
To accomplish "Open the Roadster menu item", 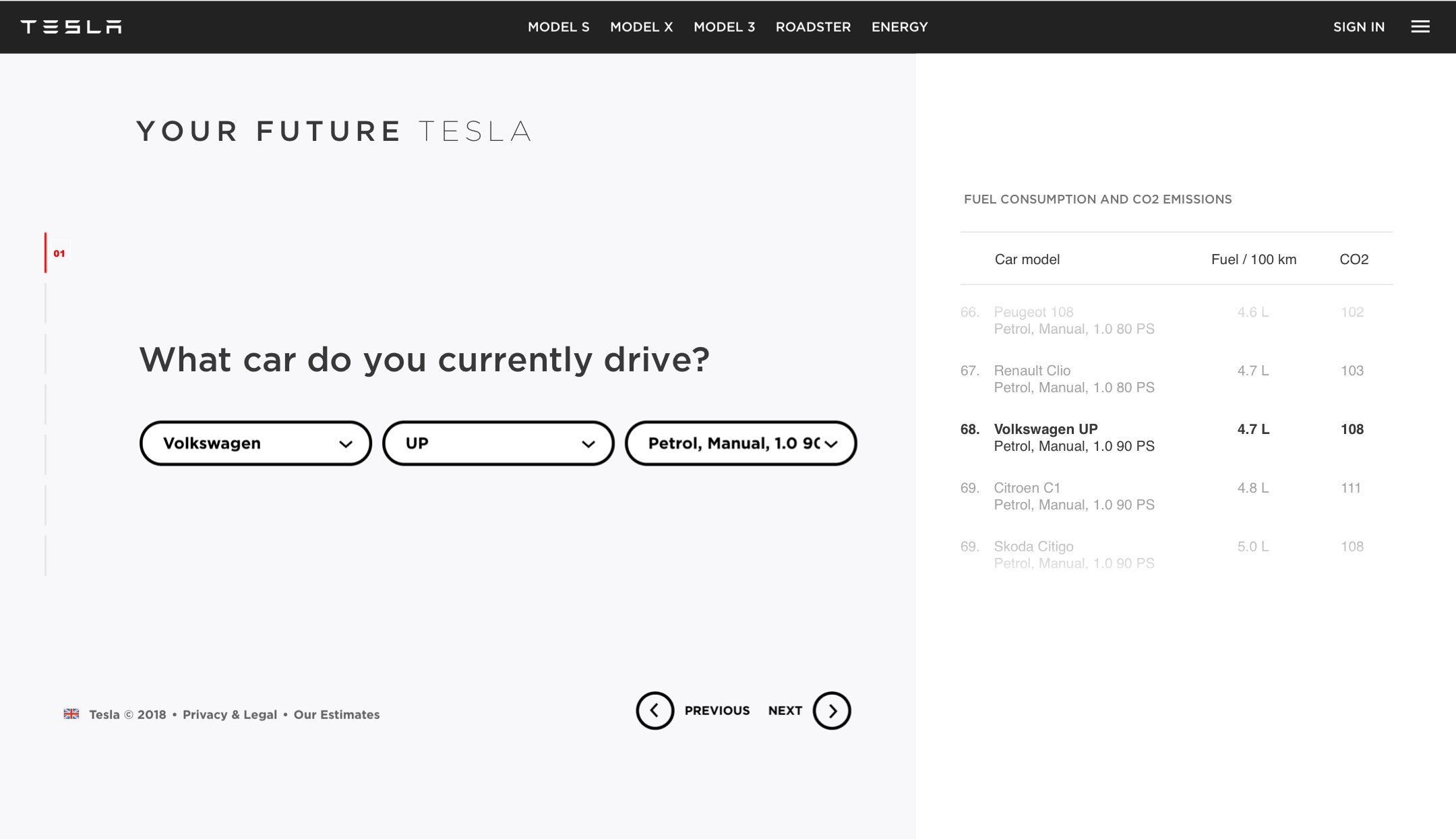I will click(813, 27).
